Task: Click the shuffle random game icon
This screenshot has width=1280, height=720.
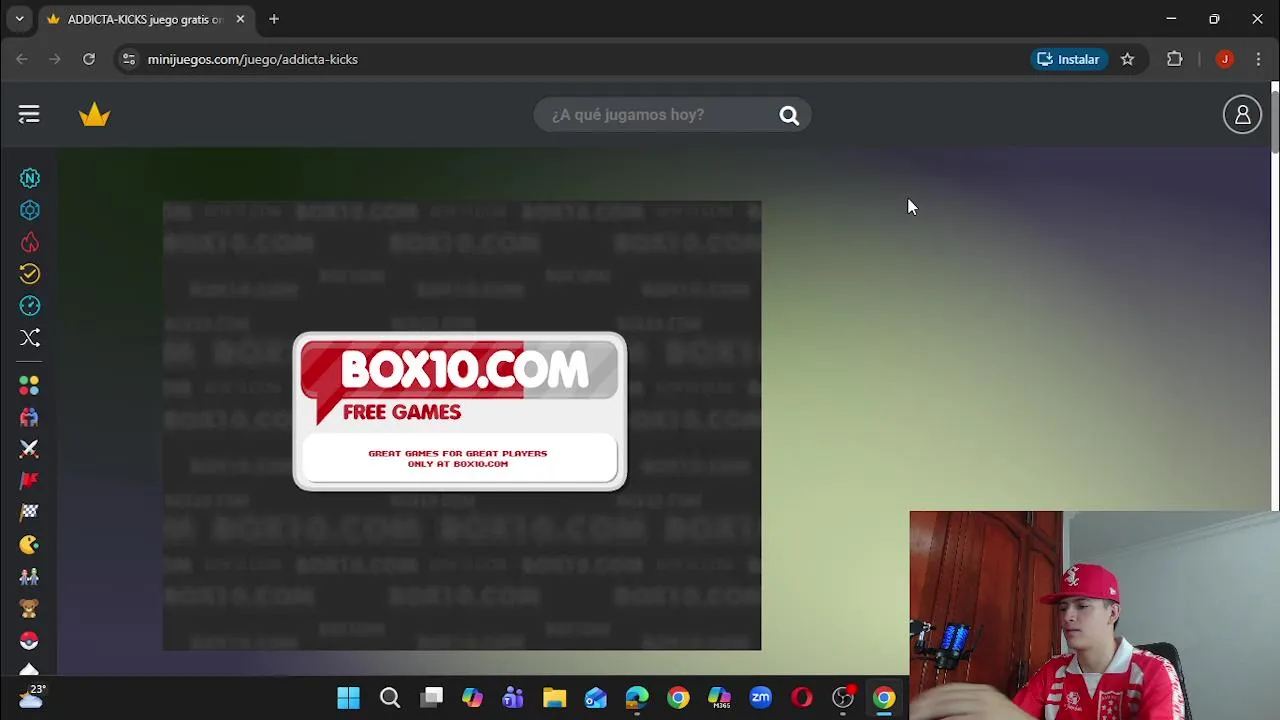Action: 30,338
